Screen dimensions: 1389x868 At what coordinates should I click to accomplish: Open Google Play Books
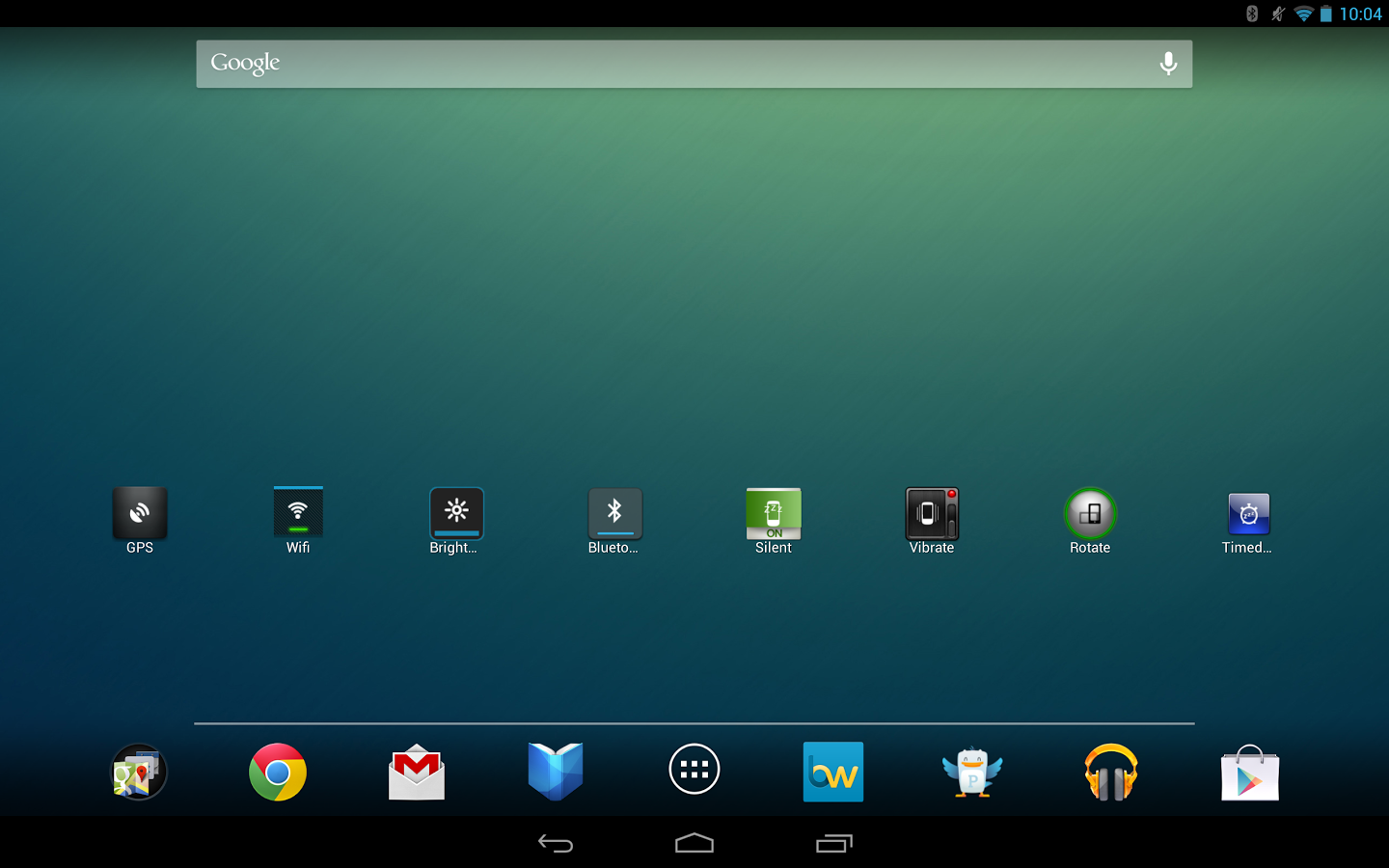click(x=556, y=772)
